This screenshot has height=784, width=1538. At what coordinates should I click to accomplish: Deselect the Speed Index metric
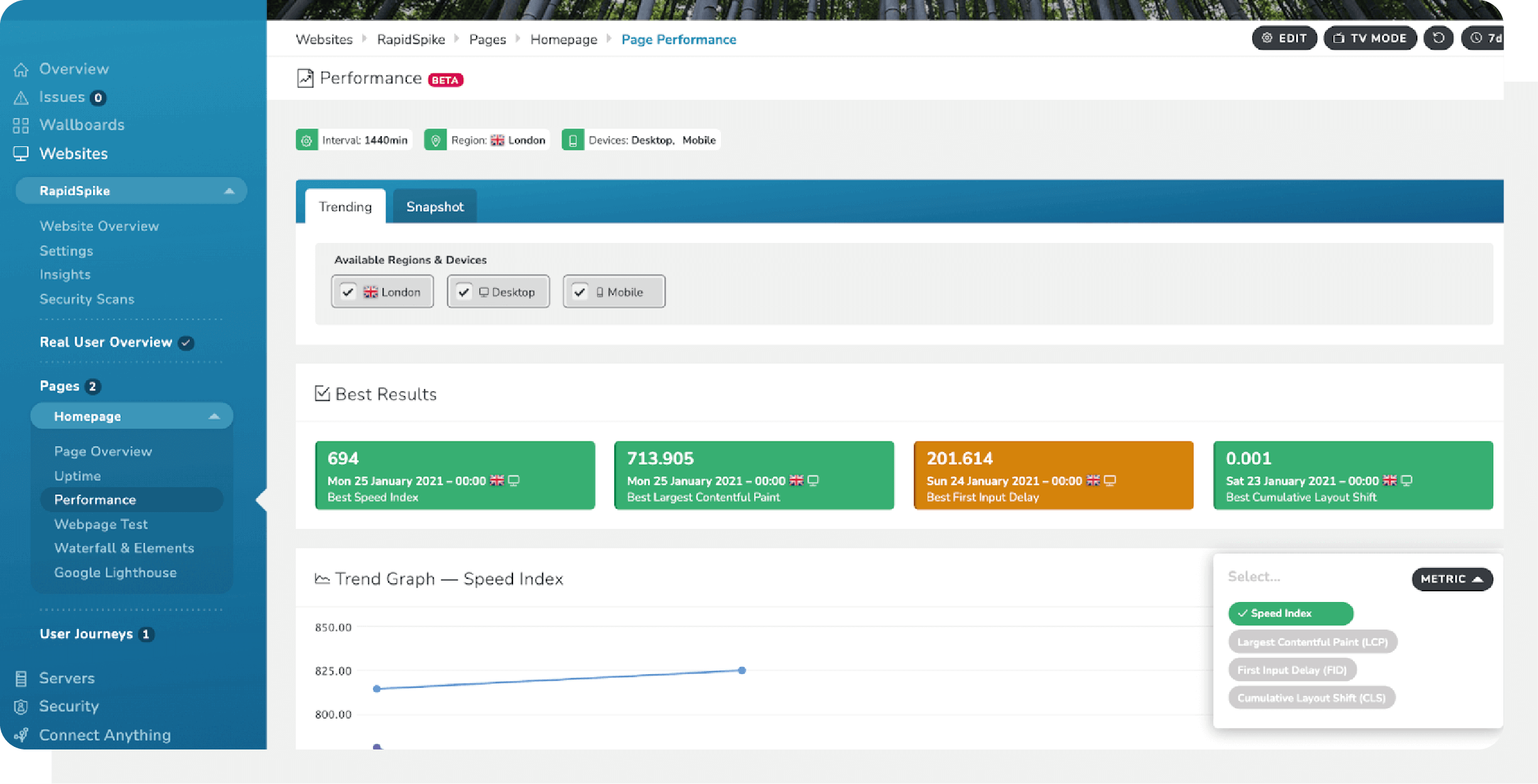pos(1291,613)
